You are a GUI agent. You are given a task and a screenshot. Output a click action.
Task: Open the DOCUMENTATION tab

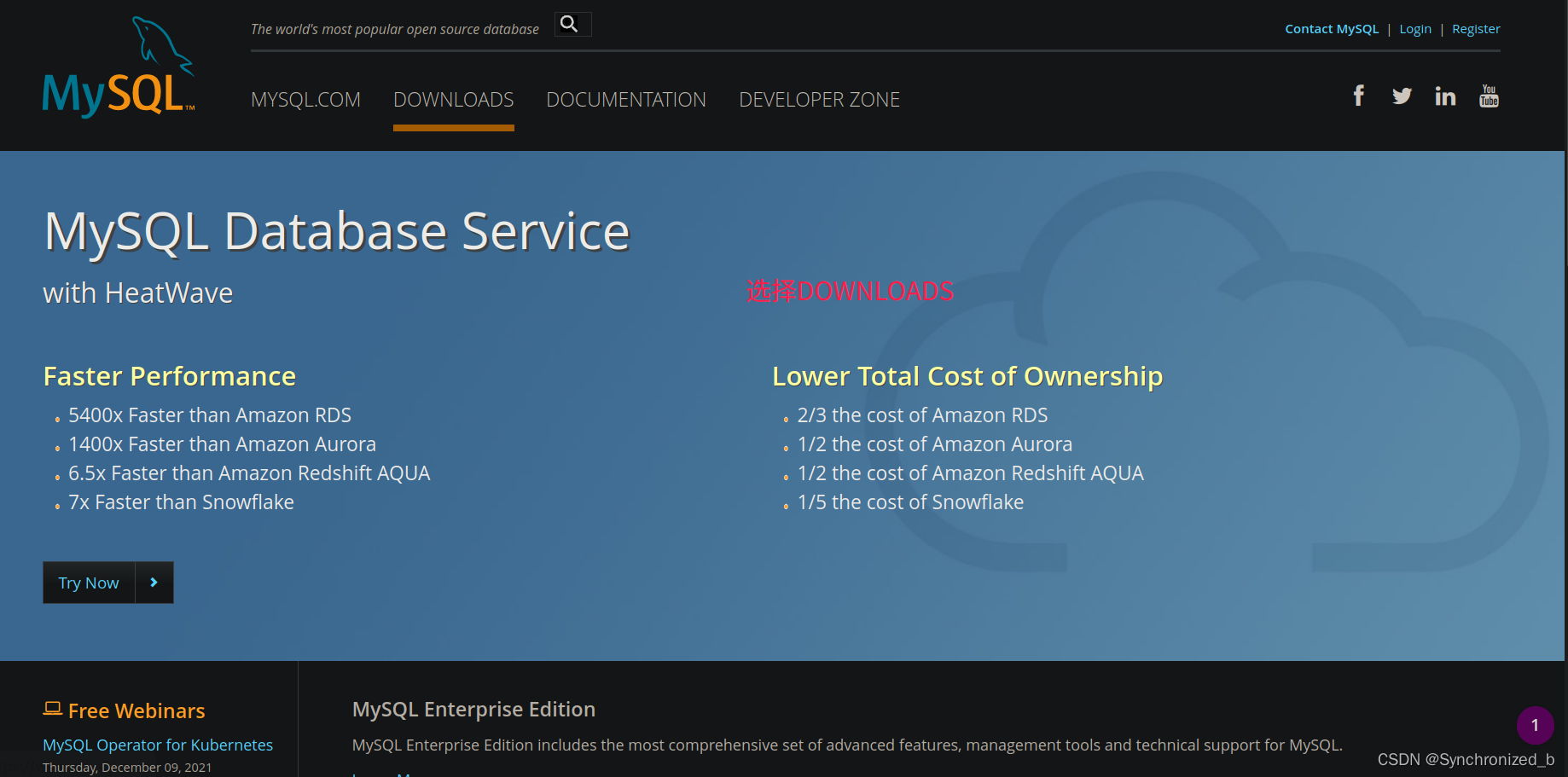pos(626,100)
